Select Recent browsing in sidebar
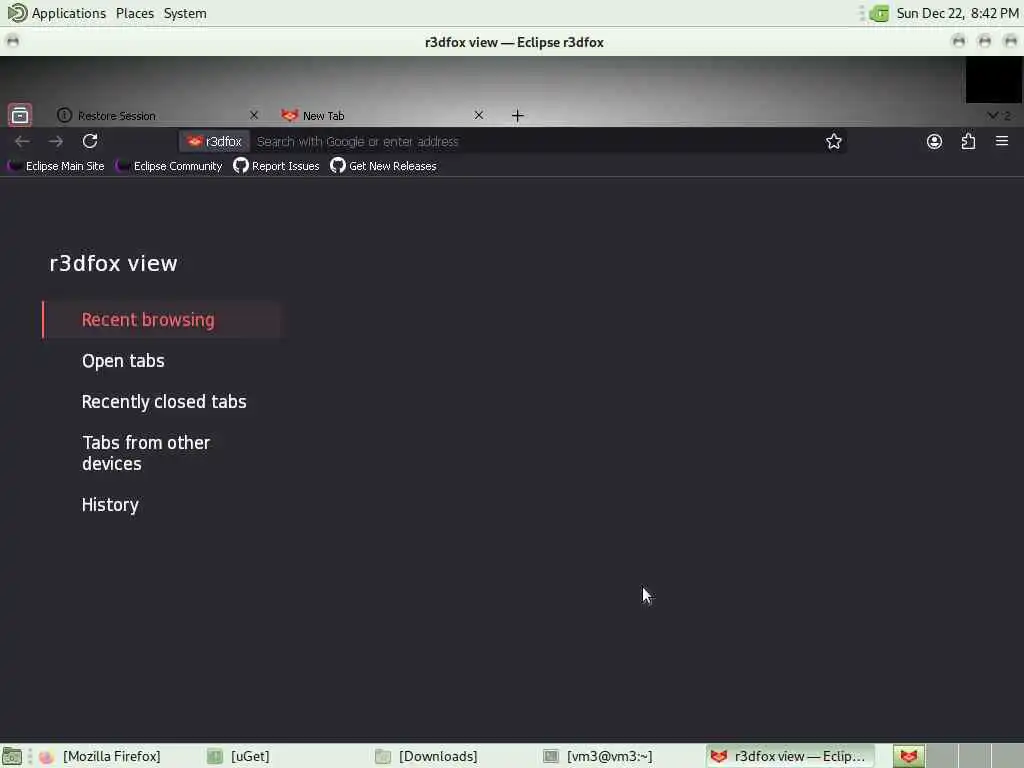This screenshot has height=768, width=1024. pos(162,320)
